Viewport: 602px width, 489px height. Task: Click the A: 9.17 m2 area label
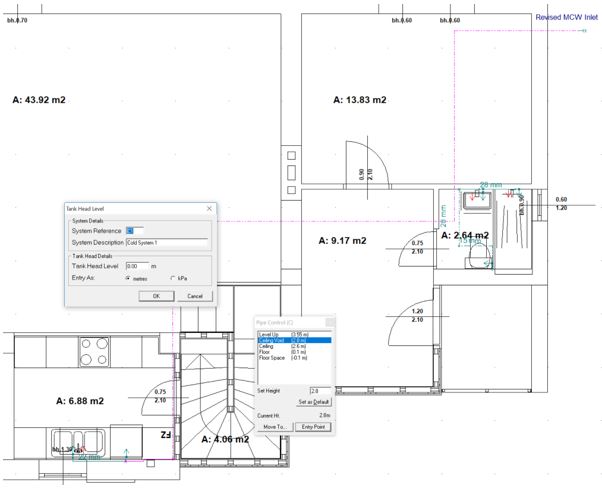pyautogui.click(x=342, y=241)
